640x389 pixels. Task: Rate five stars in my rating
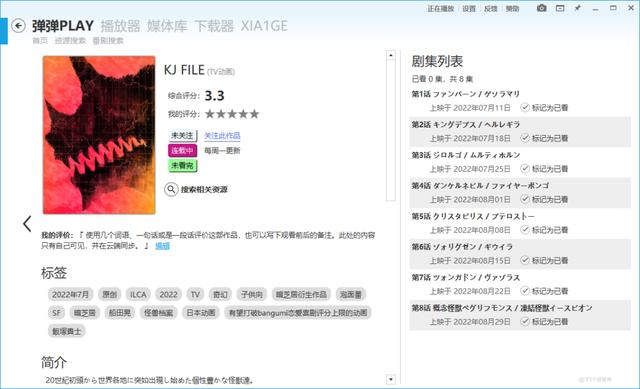pos(254,114)
